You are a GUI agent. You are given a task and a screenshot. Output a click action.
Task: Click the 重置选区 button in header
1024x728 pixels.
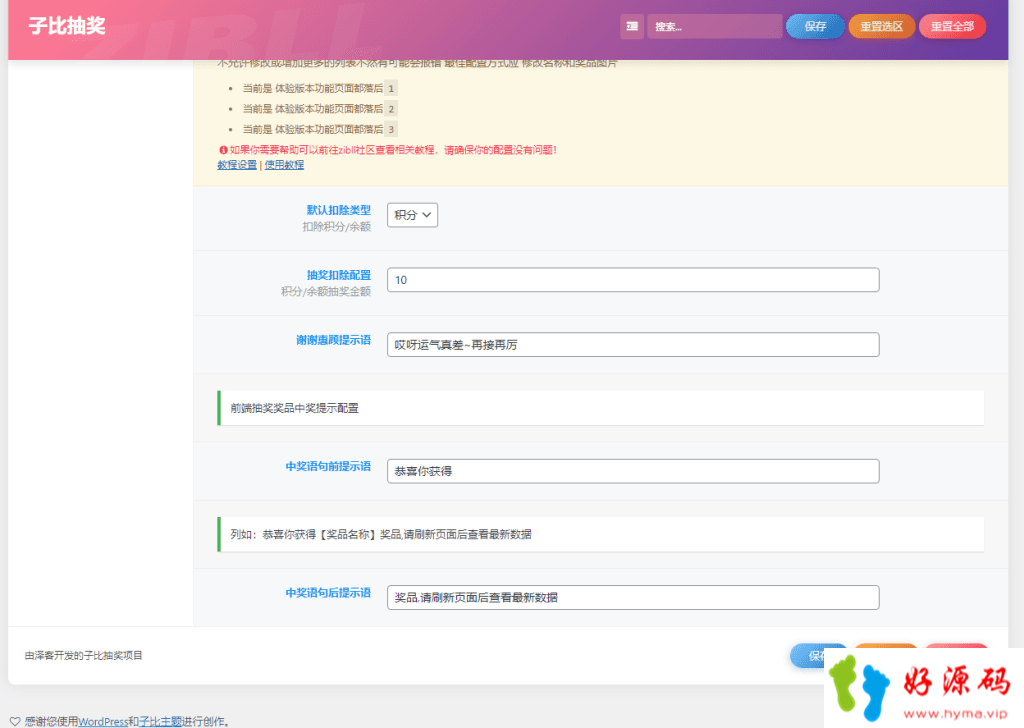coord(882,27)
